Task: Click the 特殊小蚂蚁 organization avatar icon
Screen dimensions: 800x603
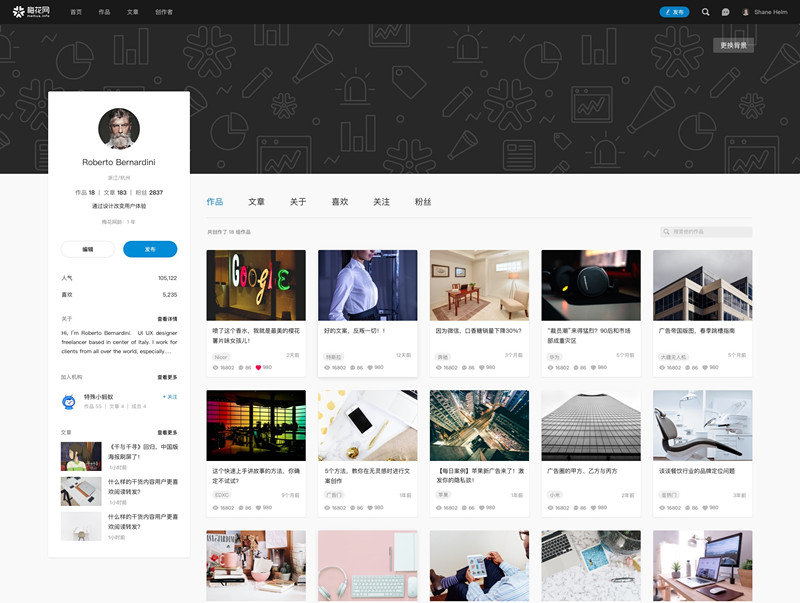Action: pos(69,401)
